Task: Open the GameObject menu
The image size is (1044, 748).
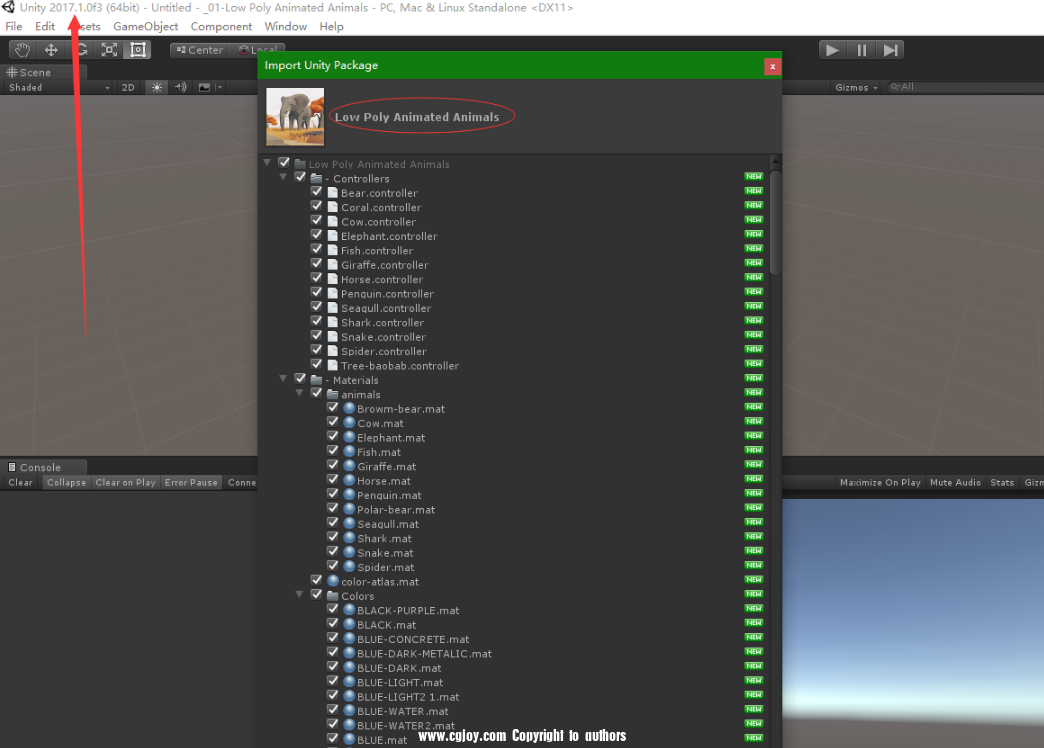Action: (145, 26)
